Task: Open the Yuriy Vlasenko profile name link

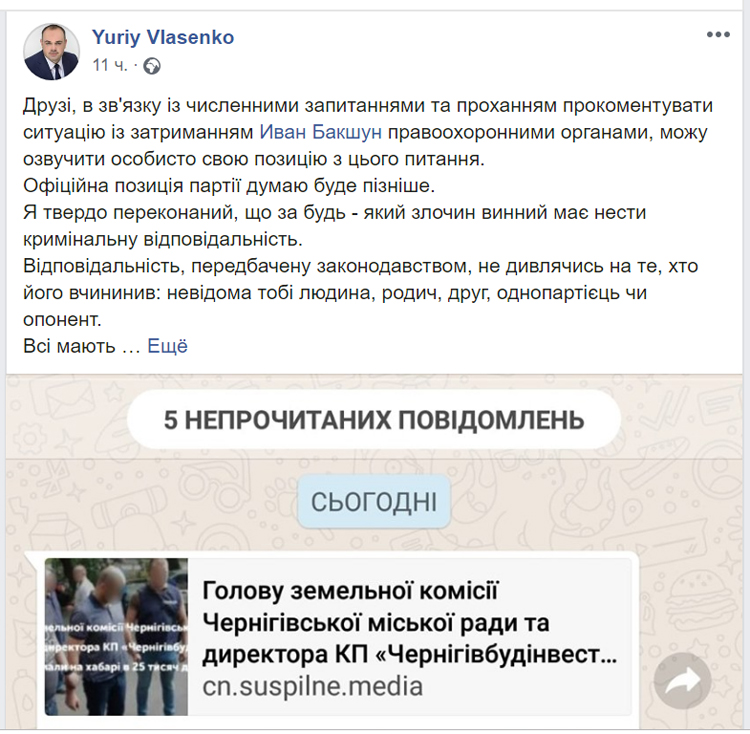Action: point(163,37)
